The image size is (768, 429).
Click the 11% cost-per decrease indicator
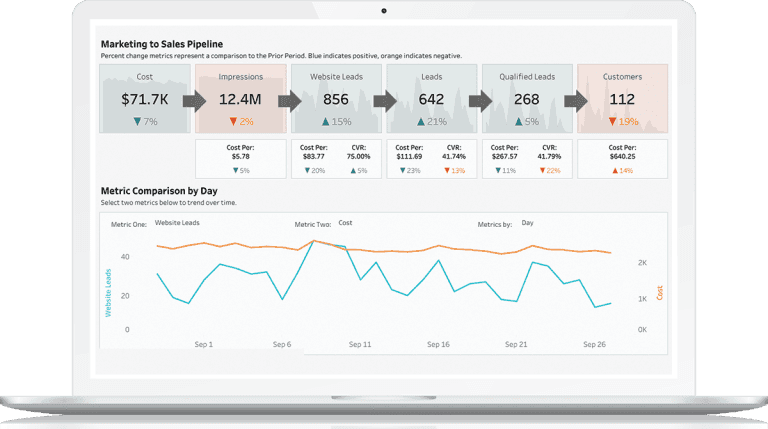[505, 170]
